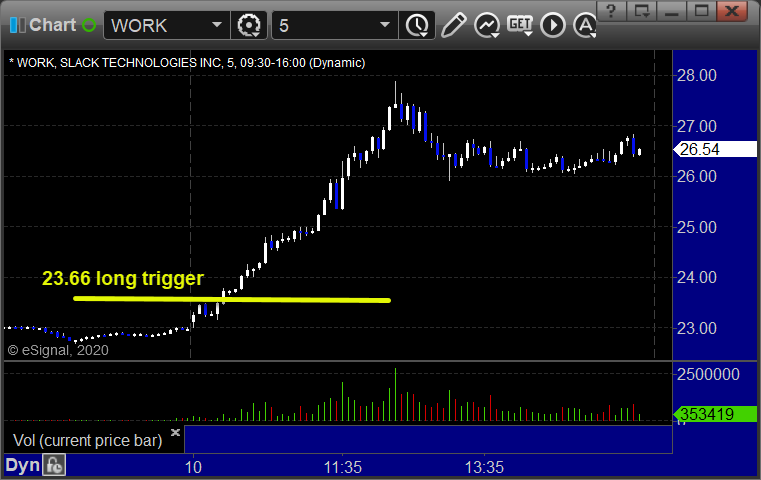Click the 26.00 price axis label
Image resolution: width=761 pixels, height=480 pixels.
point(696,176)
